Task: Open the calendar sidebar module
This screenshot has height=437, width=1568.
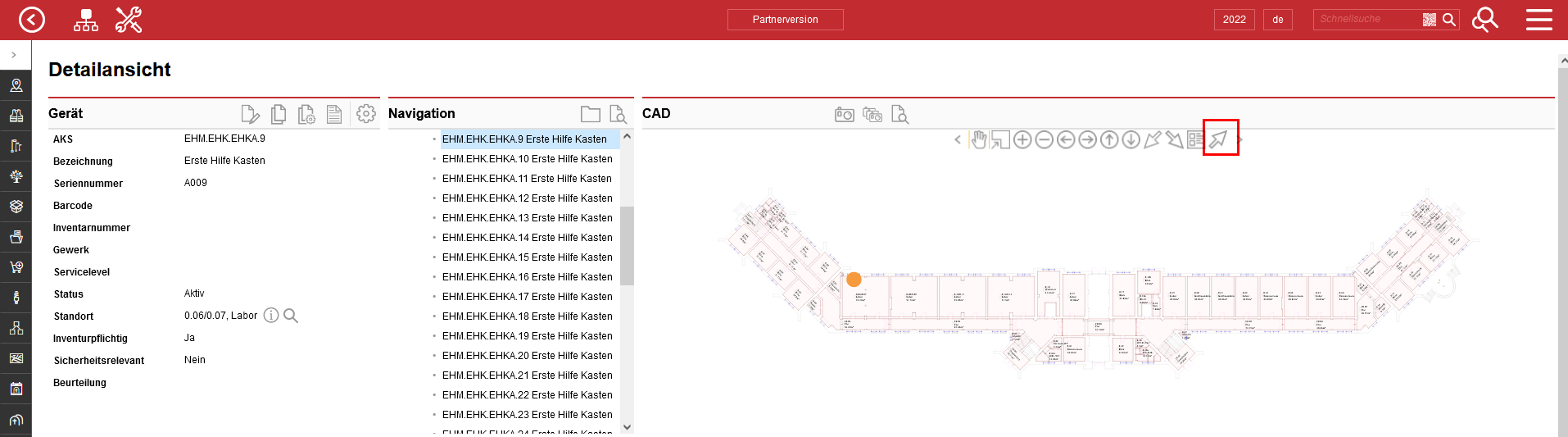Action: click(x=16, y=389)
